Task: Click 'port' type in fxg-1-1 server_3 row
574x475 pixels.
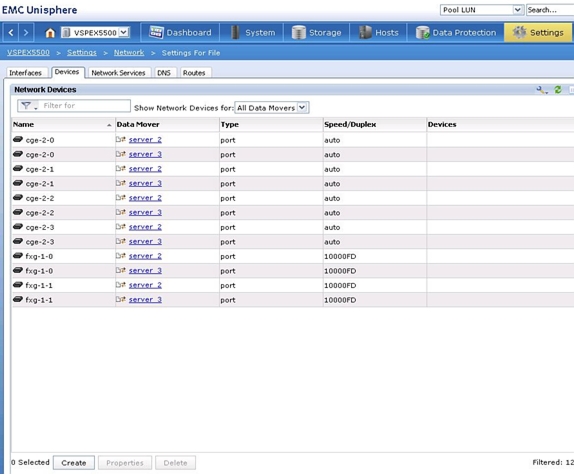Action: 228,300
